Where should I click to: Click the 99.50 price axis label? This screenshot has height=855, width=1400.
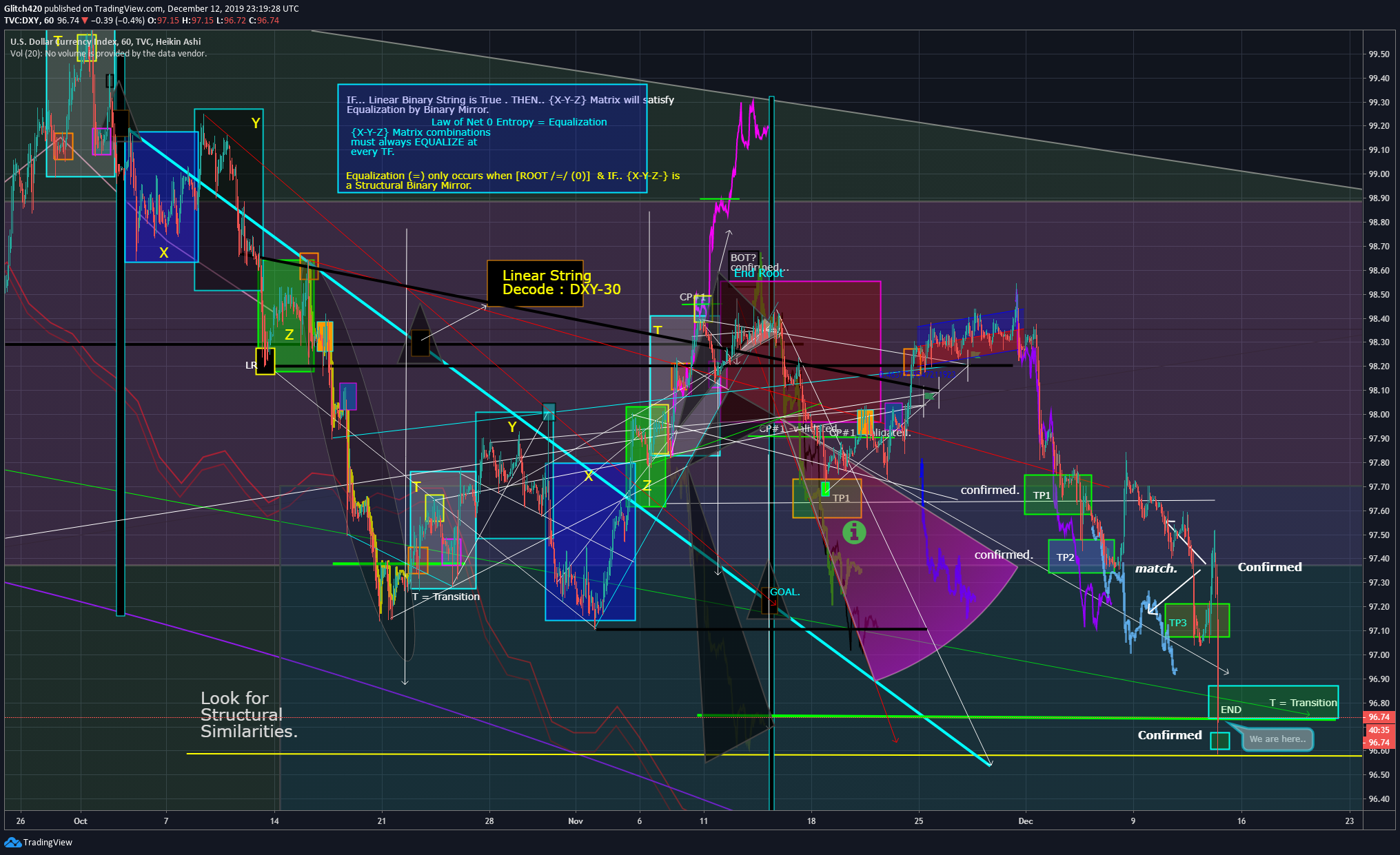1379,54
